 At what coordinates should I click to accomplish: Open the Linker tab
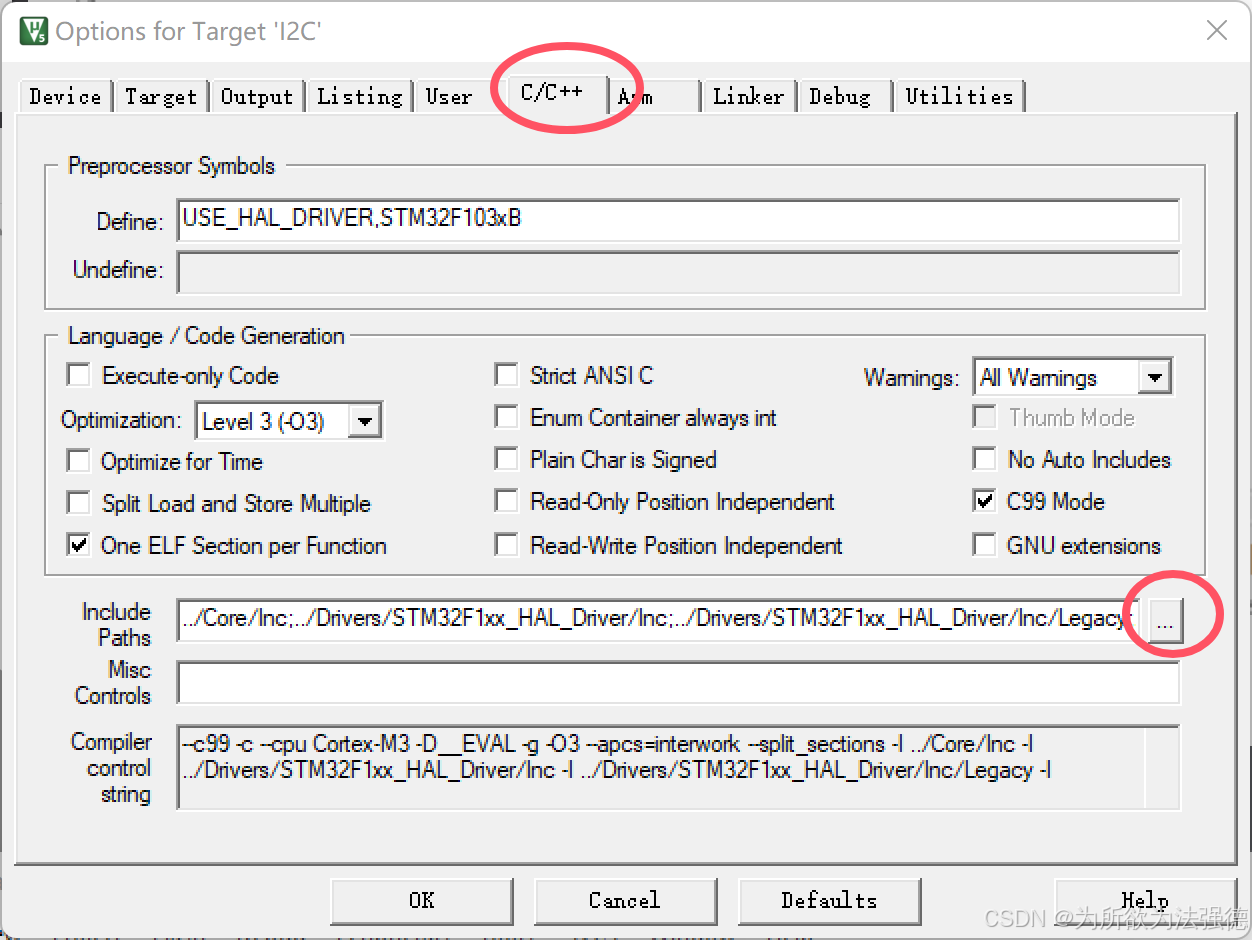pyautogui.click(x=748, y=96)
